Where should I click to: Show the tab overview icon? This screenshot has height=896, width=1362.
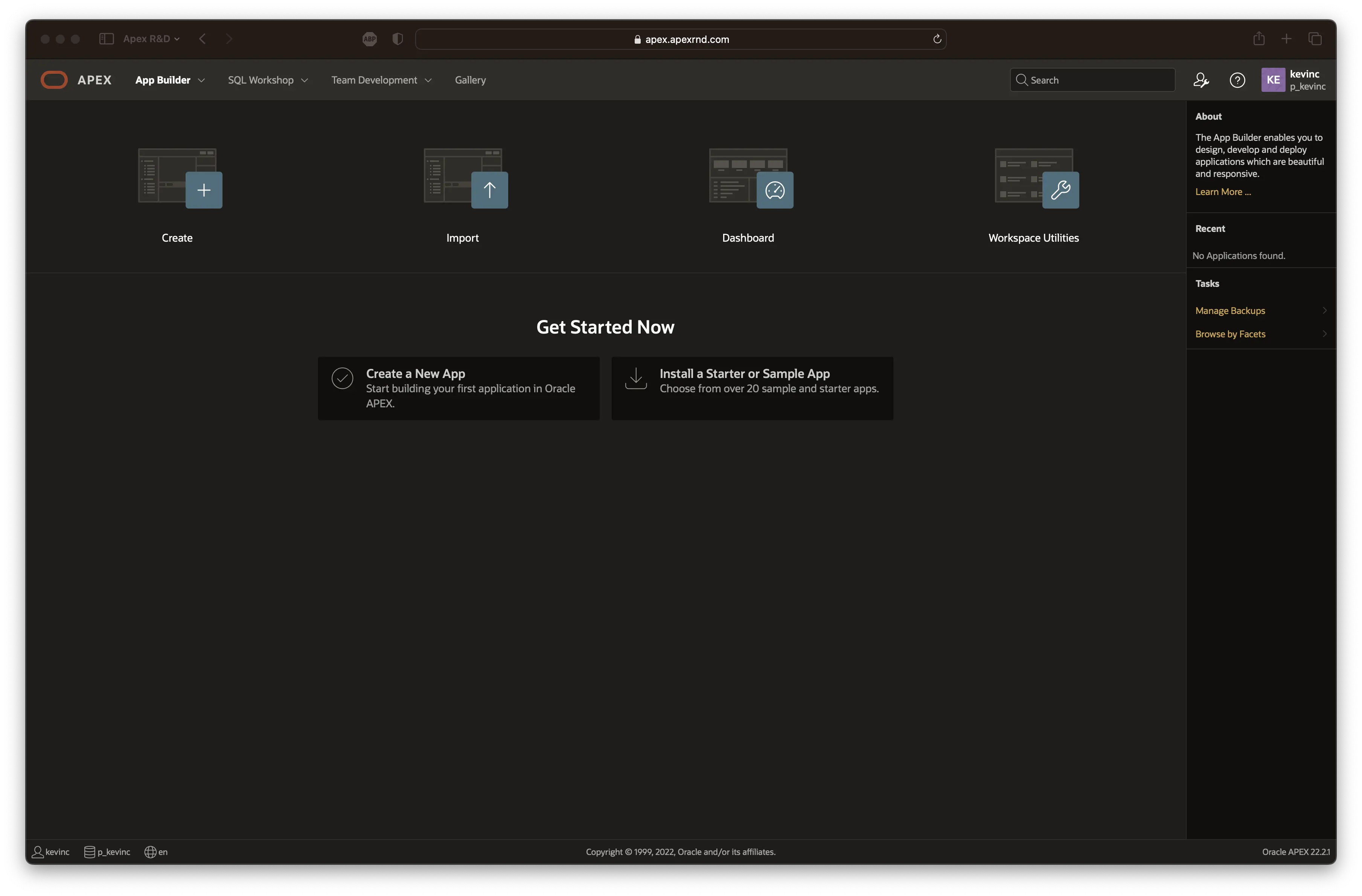(x=1315, y=38)
